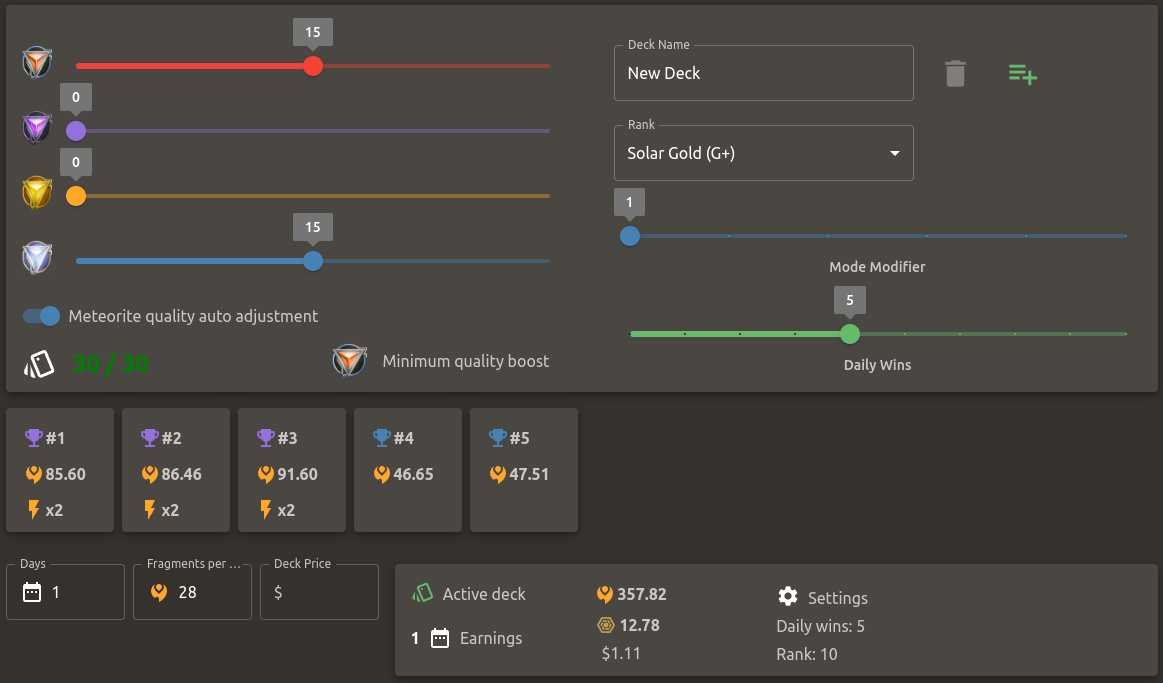This screenshot has height=683, width=1163.
Task: Click the x2 multiplier on card #2
Action: coord(170,510)
